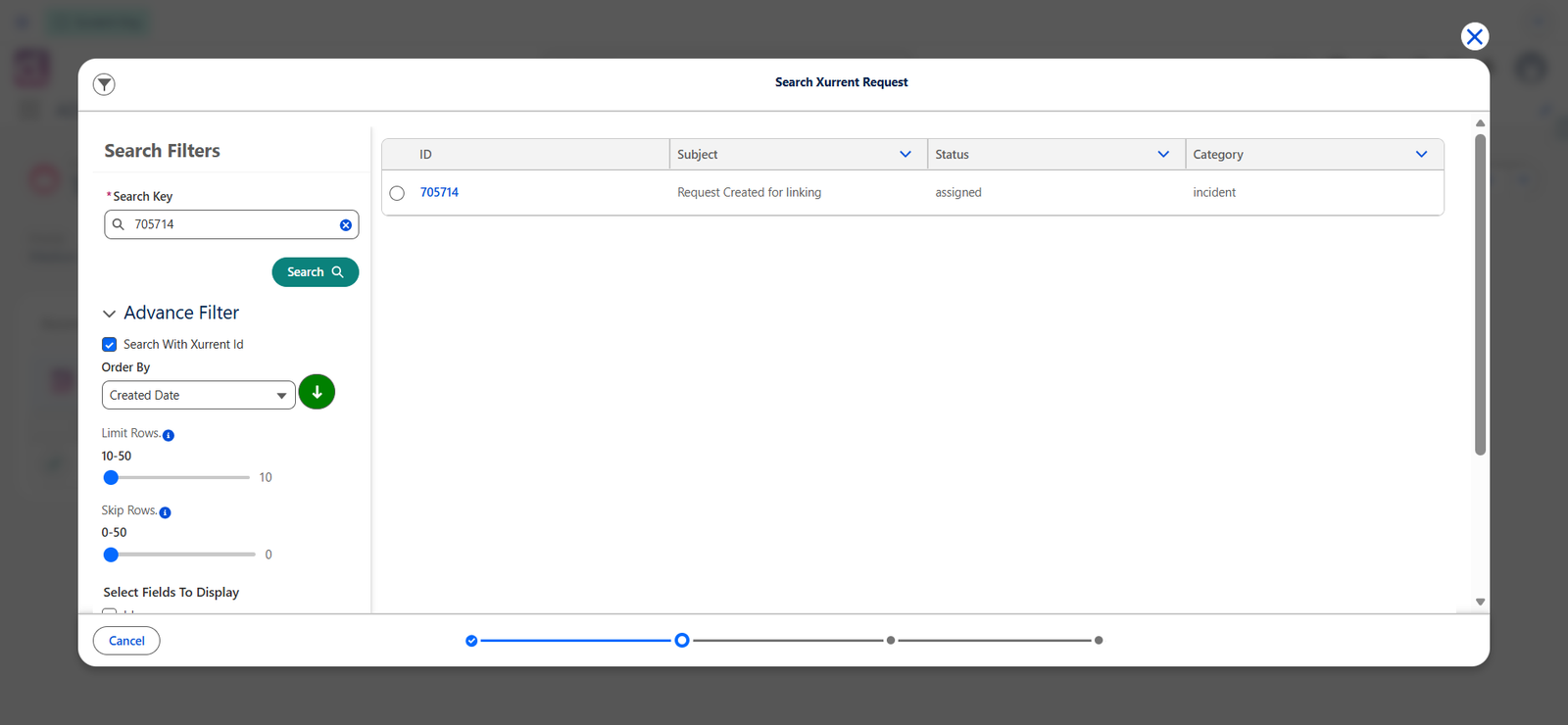The height and width of the screenshot is (725, 1568).
Task: Click the Limit Rows slider handle
Action: click(111, 478)
